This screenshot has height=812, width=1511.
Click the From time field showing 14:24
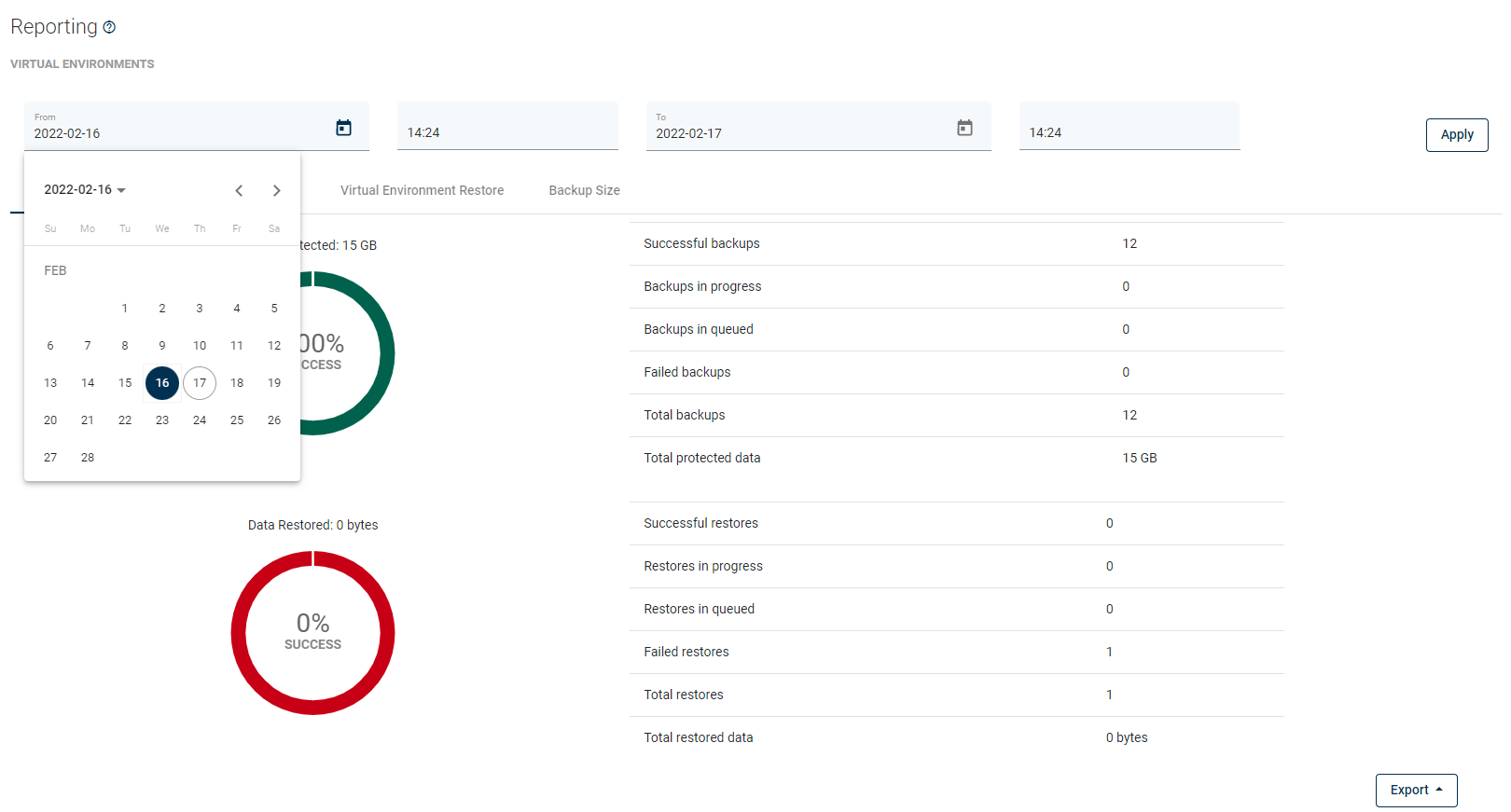(x=506, y=132)
